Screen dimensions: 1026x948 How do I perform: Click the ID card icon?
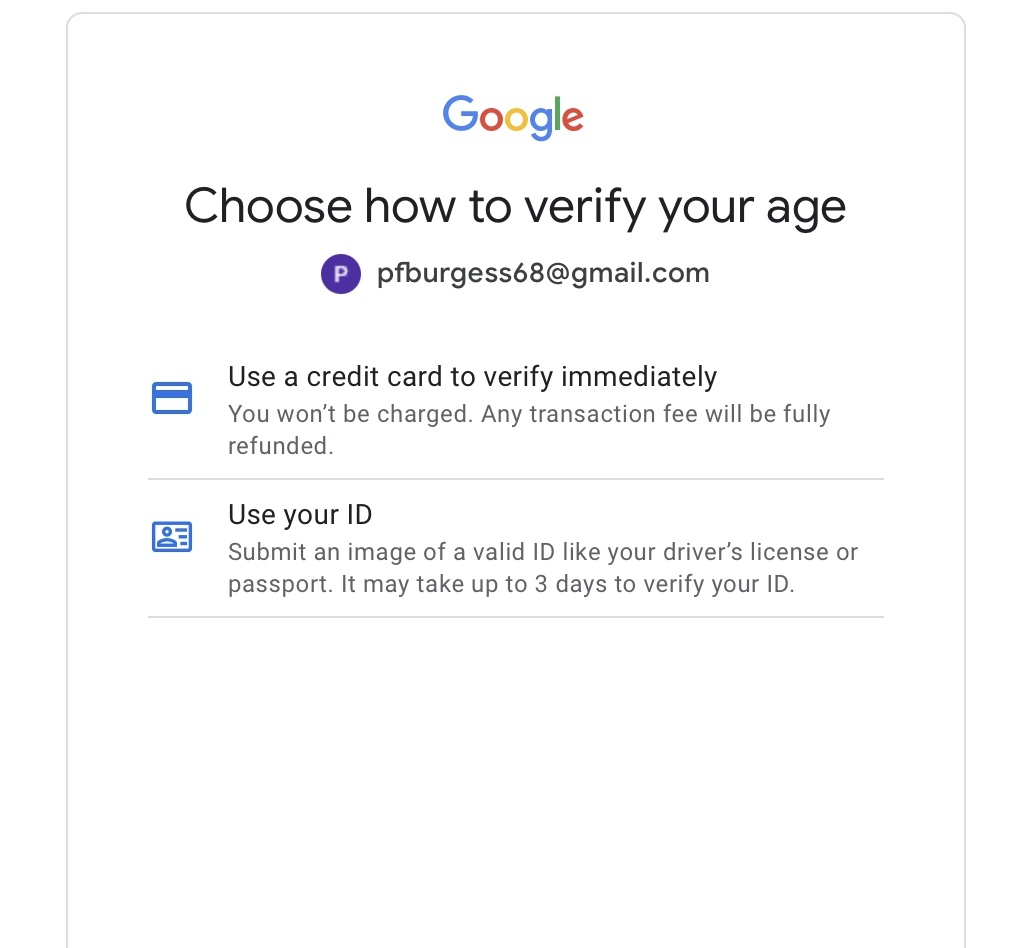click(172, 536)
